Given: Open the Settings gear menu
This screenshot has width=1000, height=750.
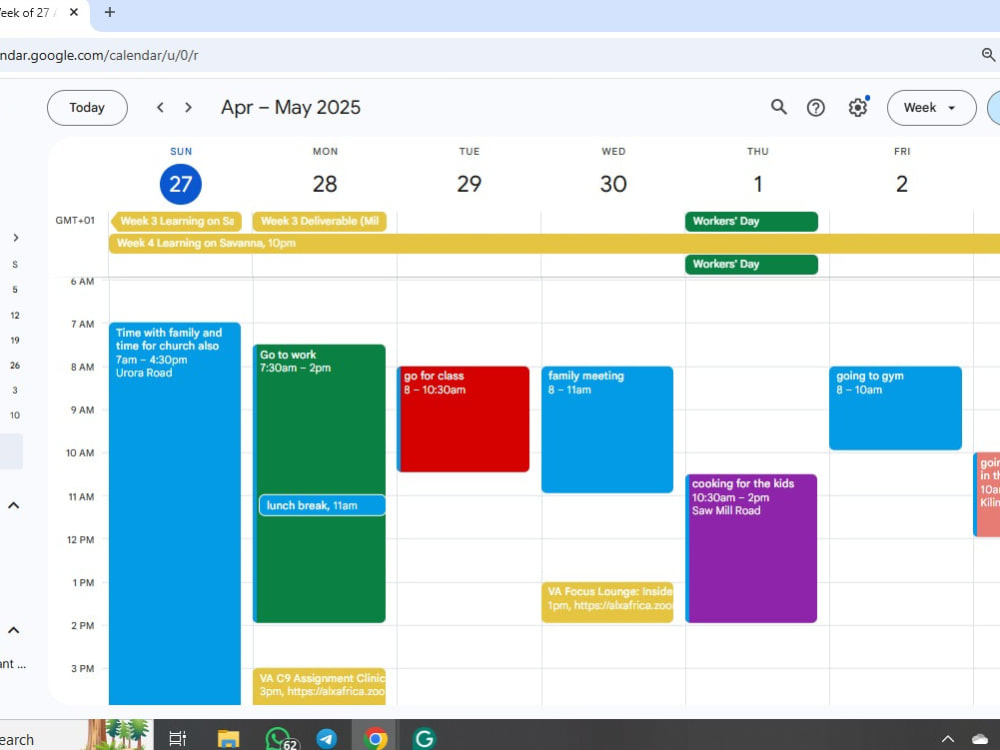Looking at the screenshot, I should tap(858, 107).
